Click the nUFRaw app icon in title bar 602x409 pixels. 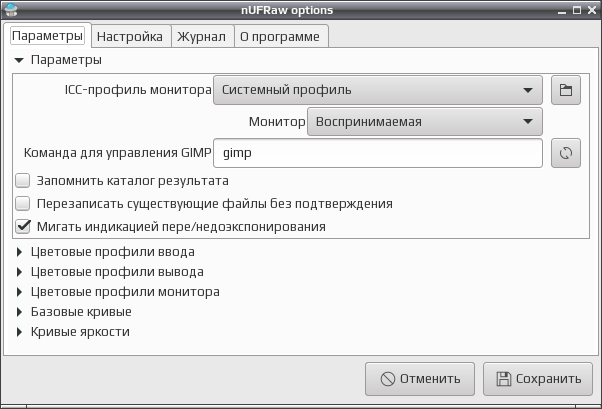pos(12,10)
